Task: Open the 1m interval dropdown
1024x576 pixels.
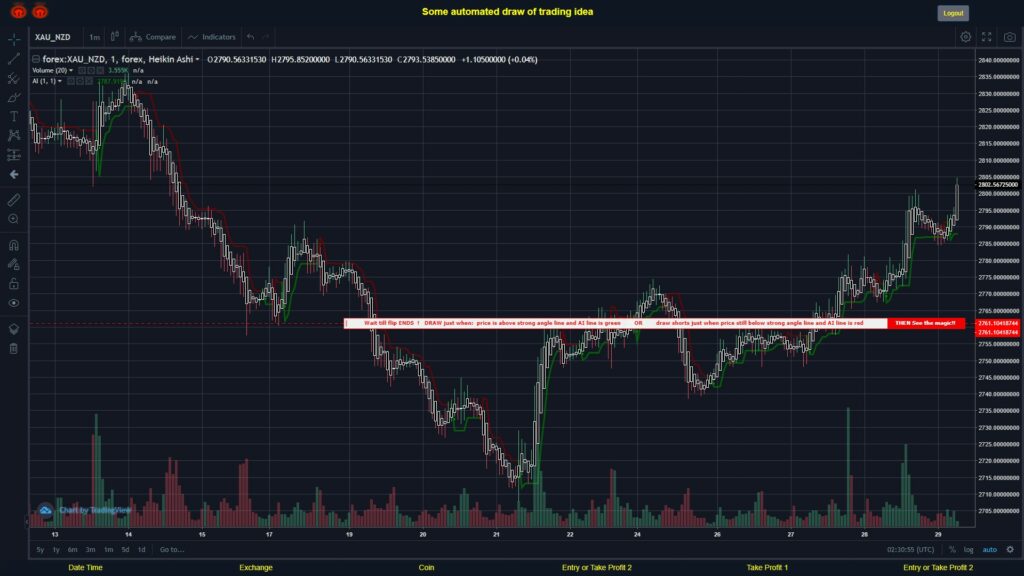Action: click(x=94, y=37)
